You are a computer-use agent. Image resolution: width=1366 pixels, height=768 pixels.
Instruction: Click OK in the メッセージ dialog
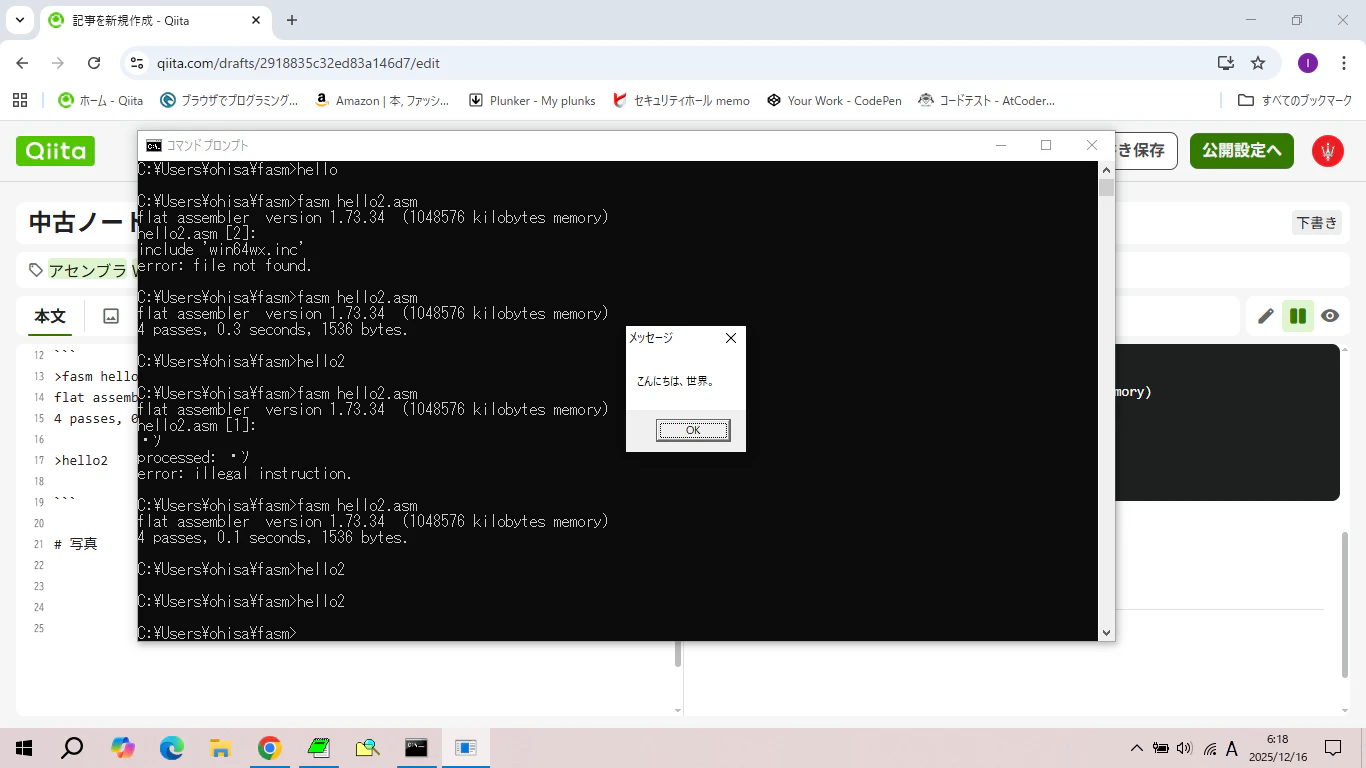(693, 430)
